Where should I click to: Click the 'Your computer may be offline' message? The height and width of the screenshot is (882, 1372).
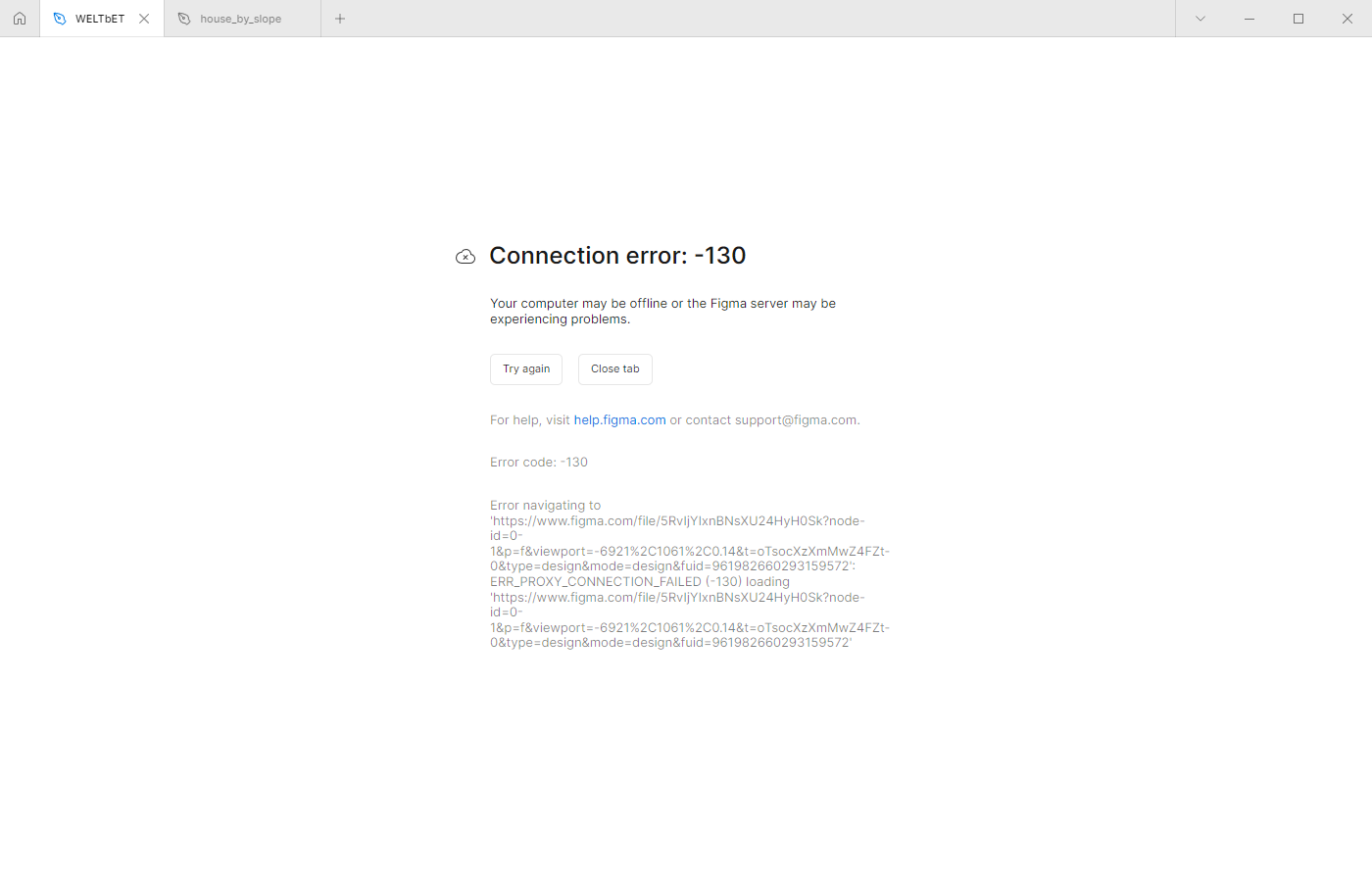662,312
